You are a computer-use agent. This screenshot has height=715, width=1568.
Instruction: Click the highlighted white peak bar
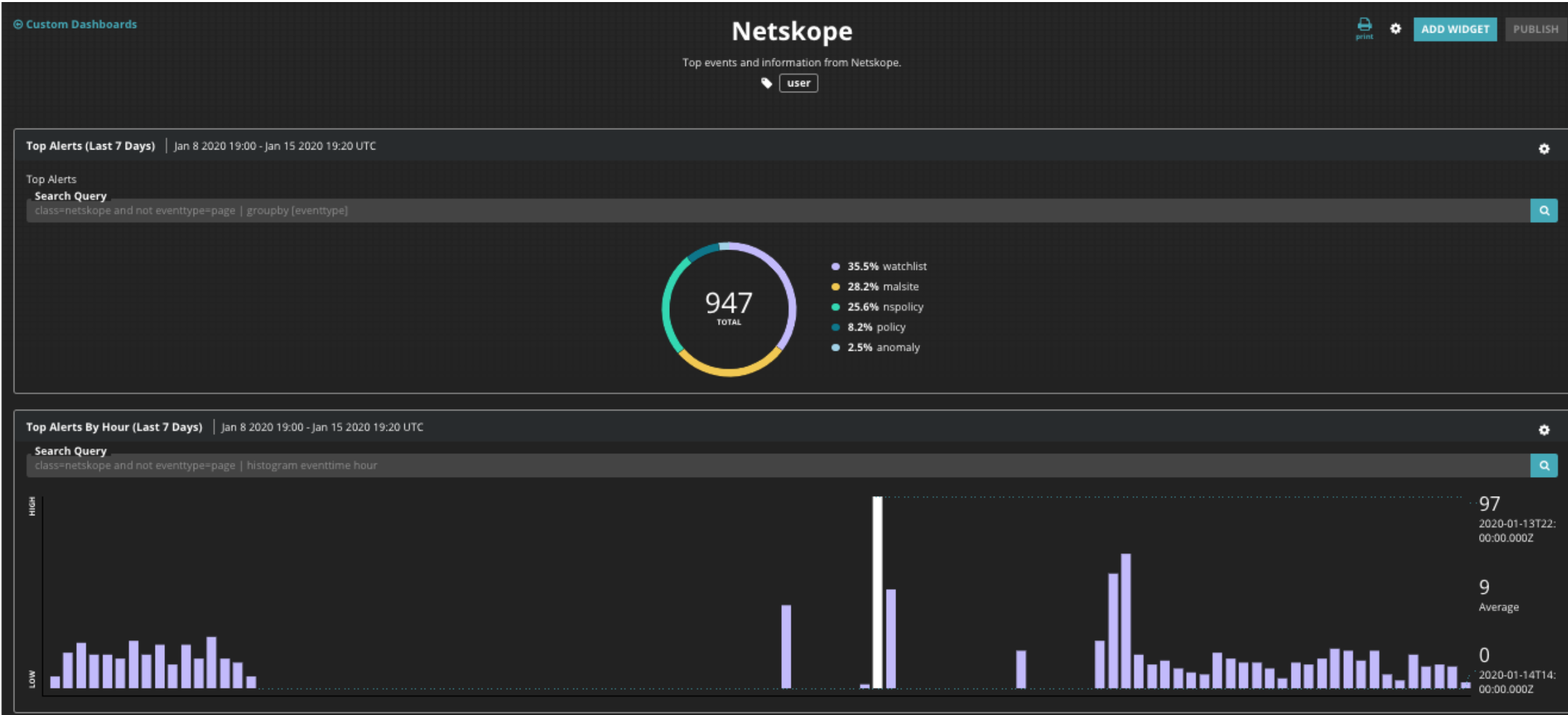click(x=877, y=592)
